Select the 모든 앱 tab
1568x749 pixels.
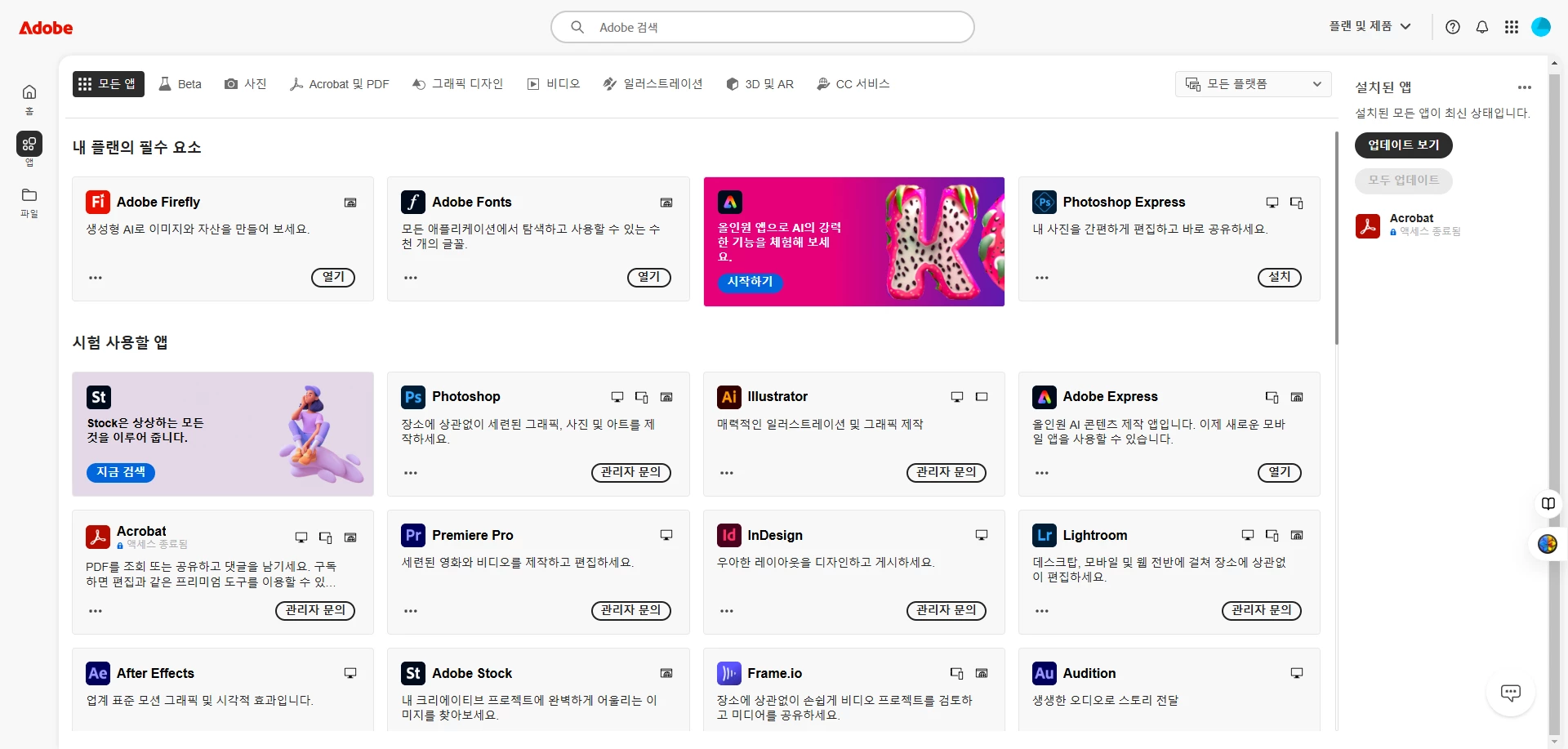(x=108, y=84)
